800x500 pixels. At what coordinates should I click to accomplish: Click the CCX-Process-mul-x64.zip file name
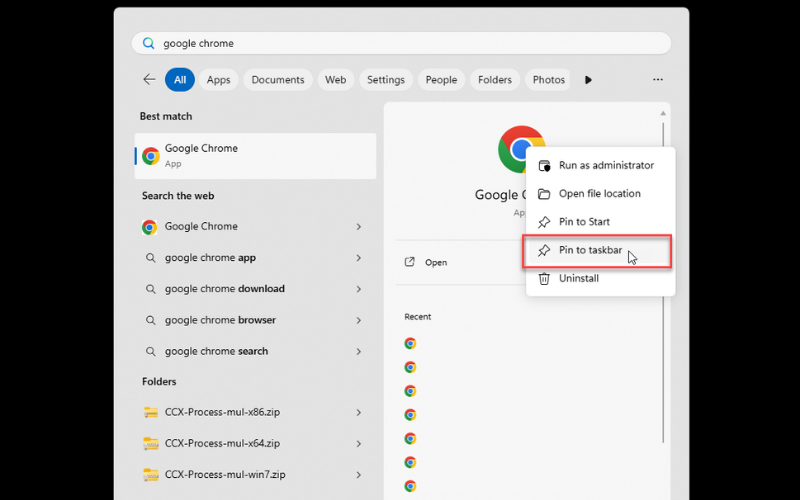click(x=222, y=443)
